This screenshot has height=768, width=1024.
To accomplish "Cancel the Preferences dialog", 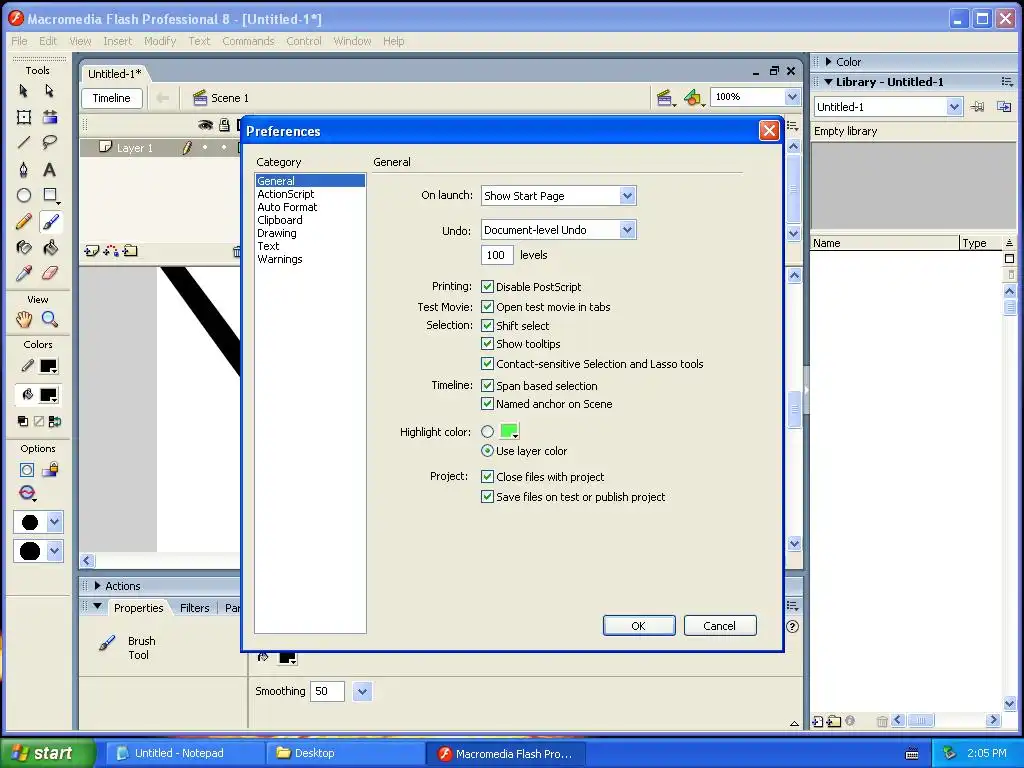I will click(720, 626).
